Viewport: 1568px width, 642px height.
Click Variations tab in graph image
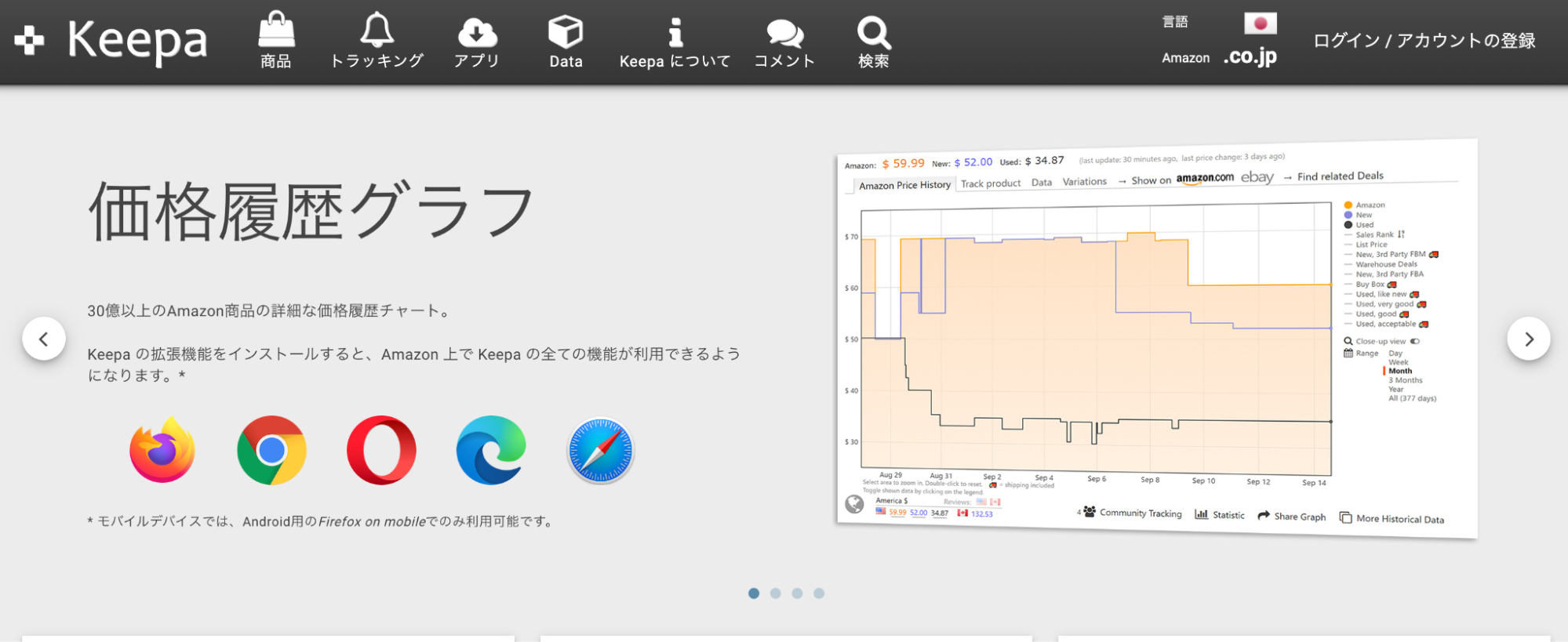(1085, 181)
